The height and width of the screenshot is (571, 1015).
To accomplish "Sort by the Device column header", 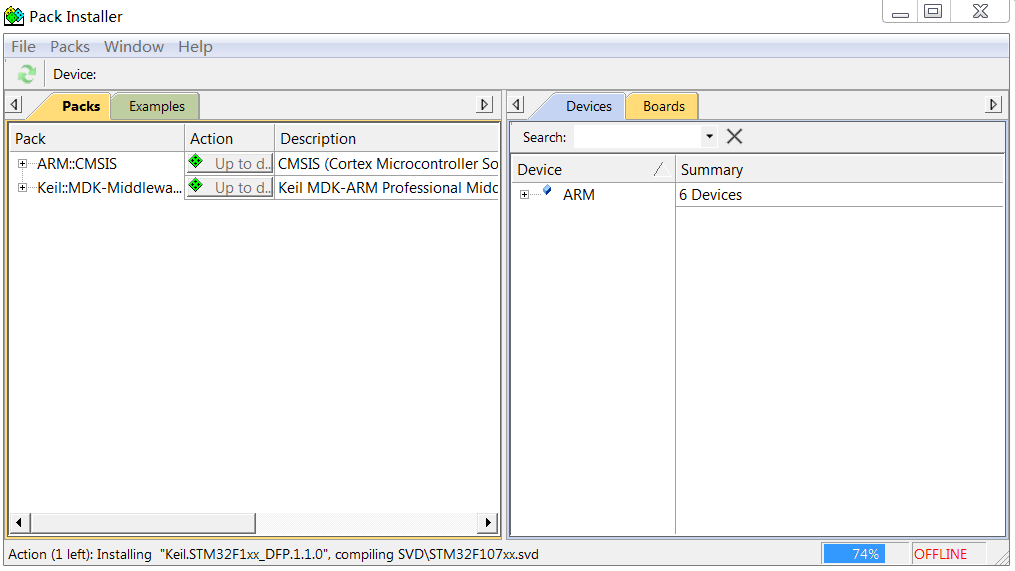I will point(594,170).
